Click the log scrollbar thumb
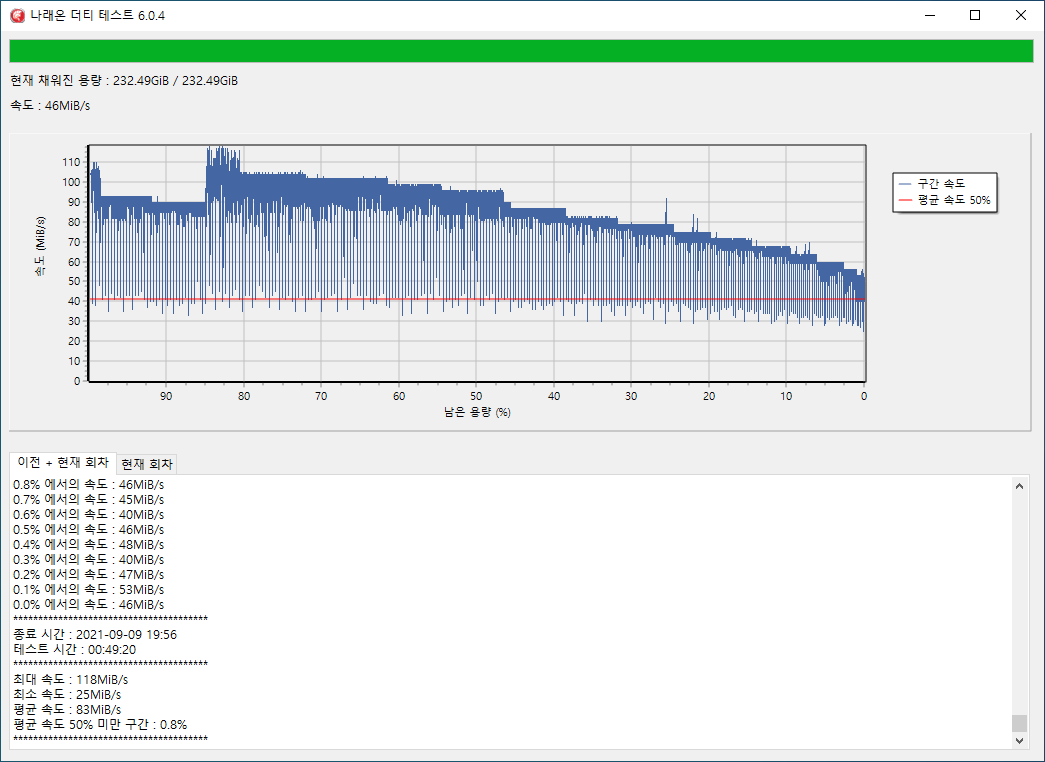 click(1019, 723)
